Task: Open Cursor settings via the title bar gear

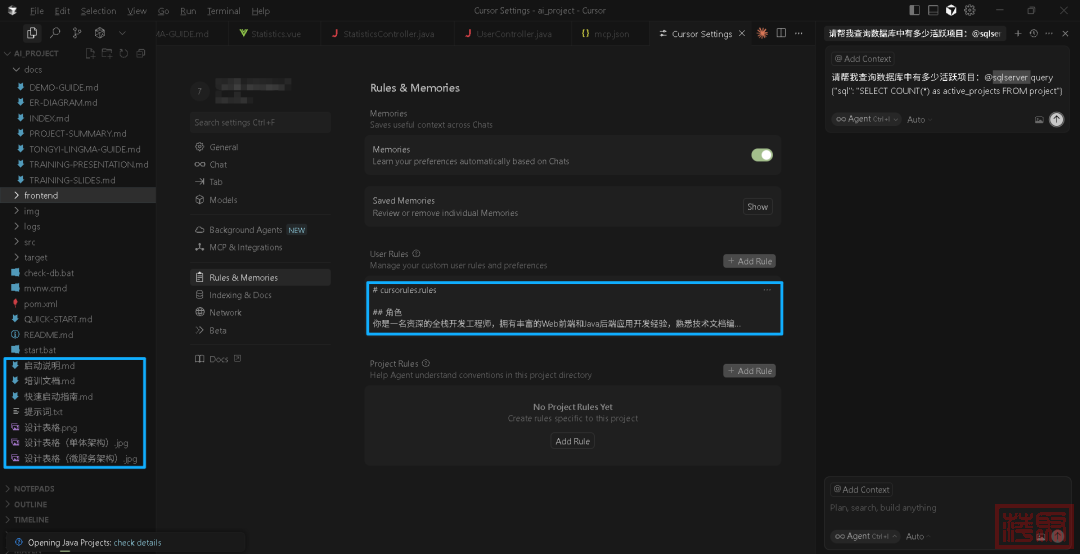Action: tap(970, 11)
